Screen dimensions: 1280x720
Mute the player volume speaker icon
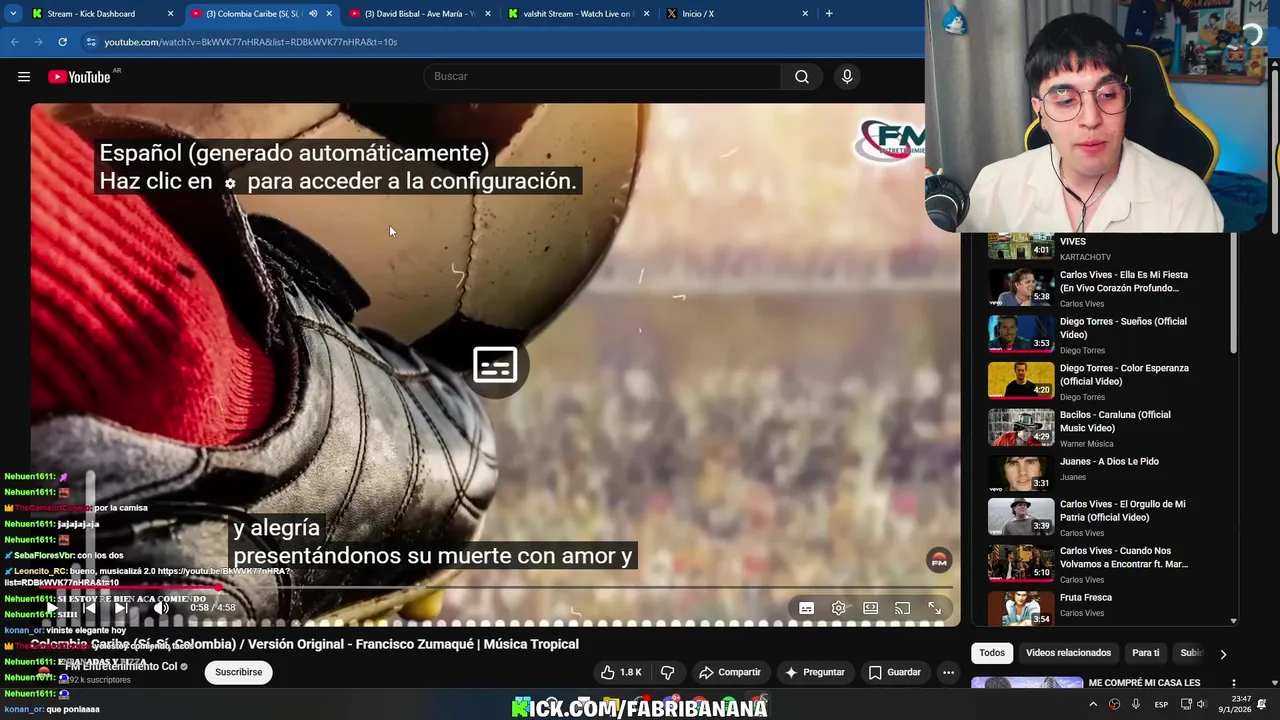(161, 608)
